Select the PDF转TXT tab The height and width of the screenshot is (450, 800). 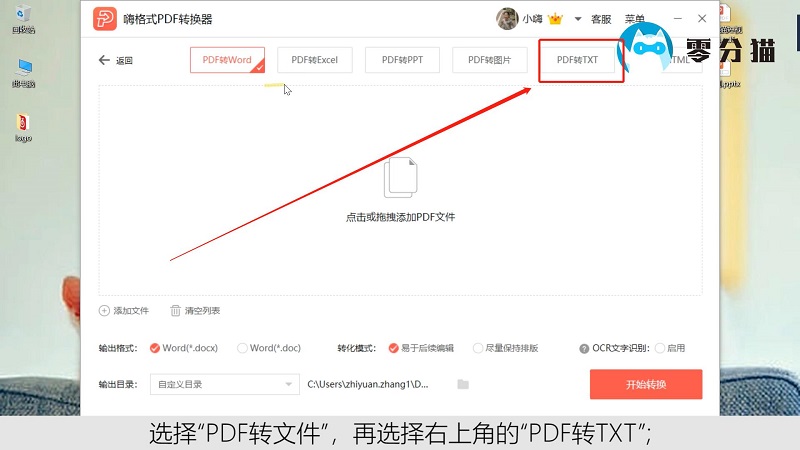pyautogui.click(x=578, y=60)
